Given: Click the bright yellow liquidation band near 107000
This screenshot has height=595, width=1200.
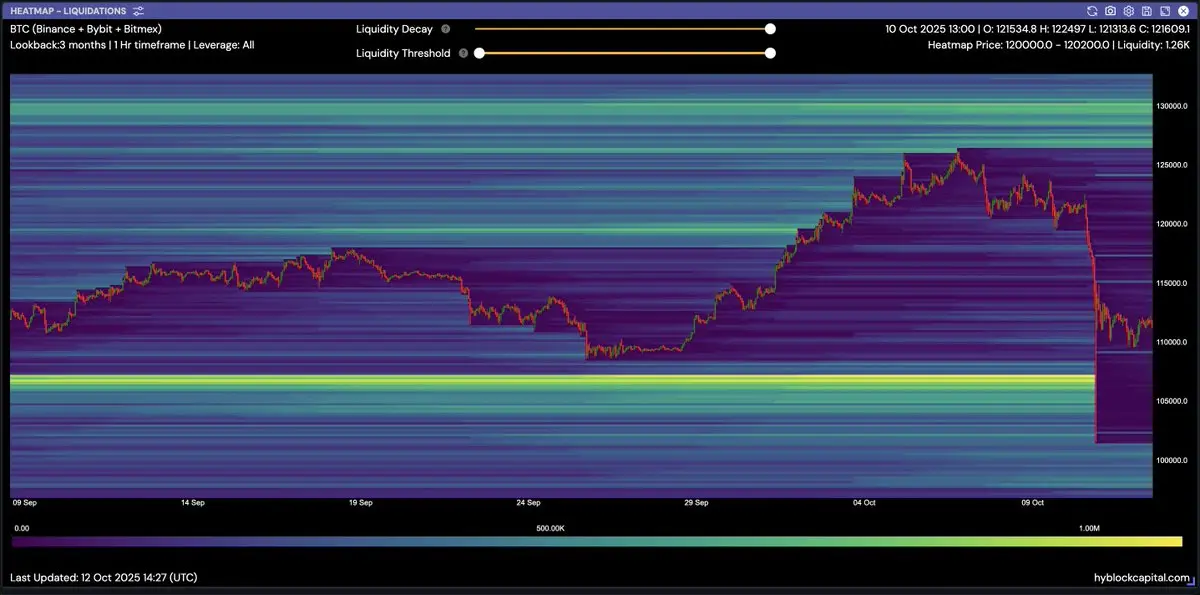Looking at the screenshot, I should coord(552,380).
